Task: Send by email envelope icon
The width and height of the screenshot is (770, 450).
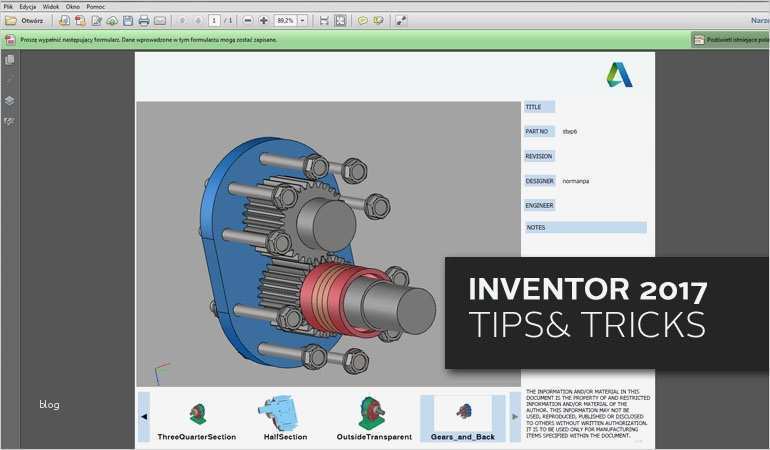Action: click(x=160, y=21)
